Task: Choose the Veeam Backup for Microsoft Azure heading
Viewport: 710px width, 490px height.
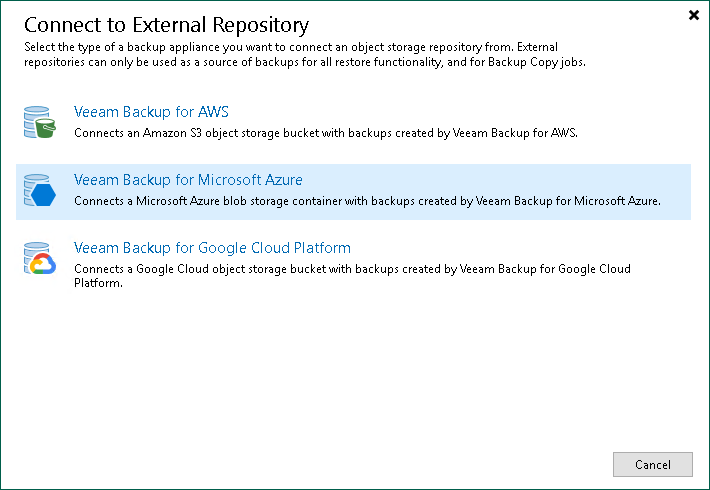Action: 188,180
